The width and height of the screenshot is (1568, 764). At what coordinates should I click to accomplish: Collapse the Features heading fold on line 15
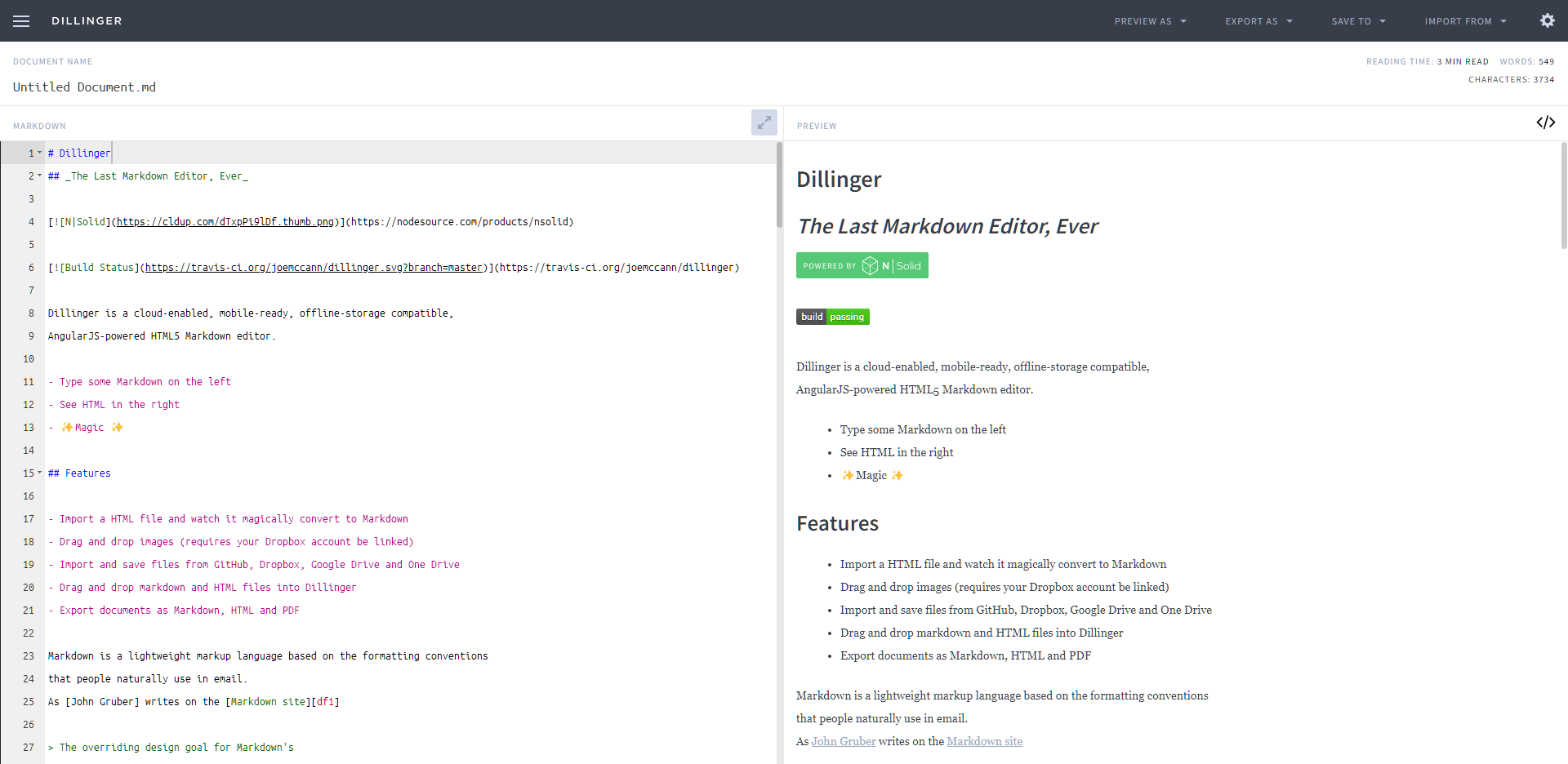(x=39, y=473)
